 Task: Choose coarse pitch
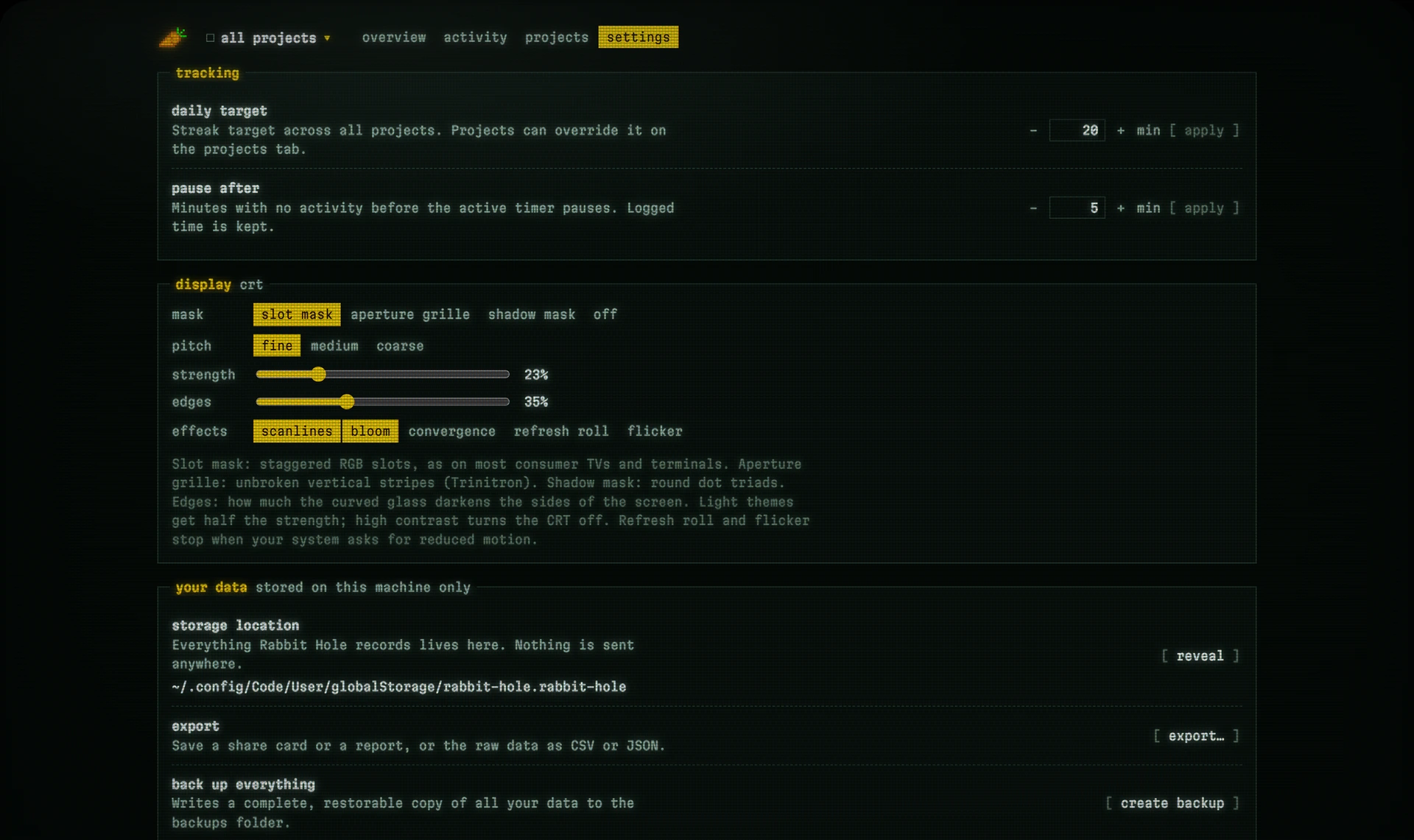pos(400,346)
